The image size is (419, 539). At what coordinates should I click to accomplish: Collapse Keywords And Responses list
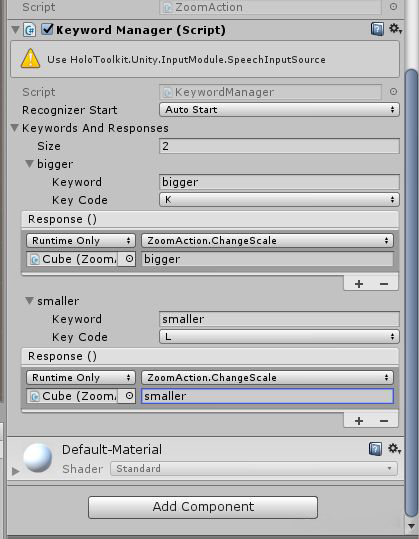pos(14,128)
